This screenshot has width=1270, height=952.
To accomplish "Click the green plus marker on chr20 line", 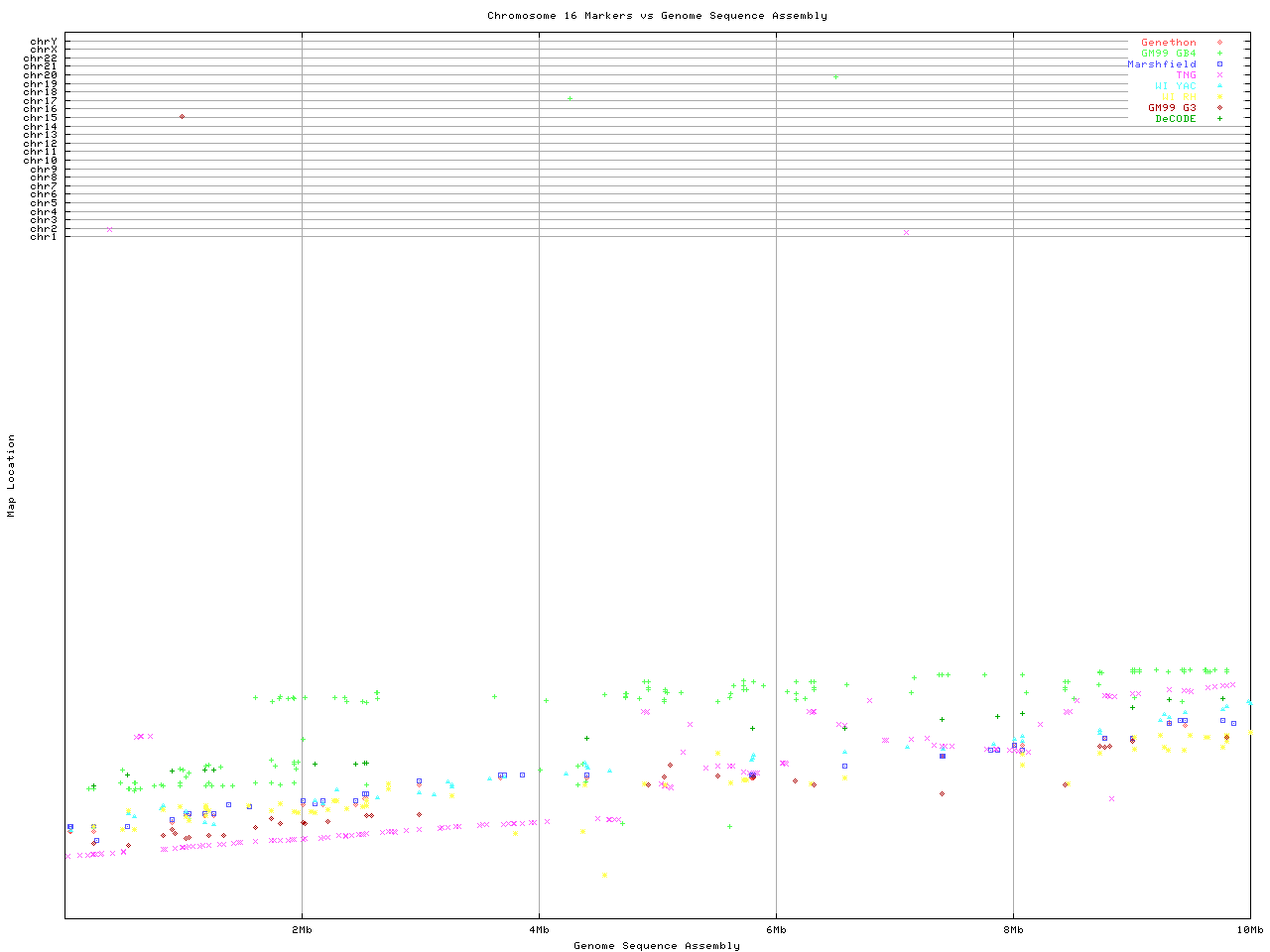I will coord(835,76).
